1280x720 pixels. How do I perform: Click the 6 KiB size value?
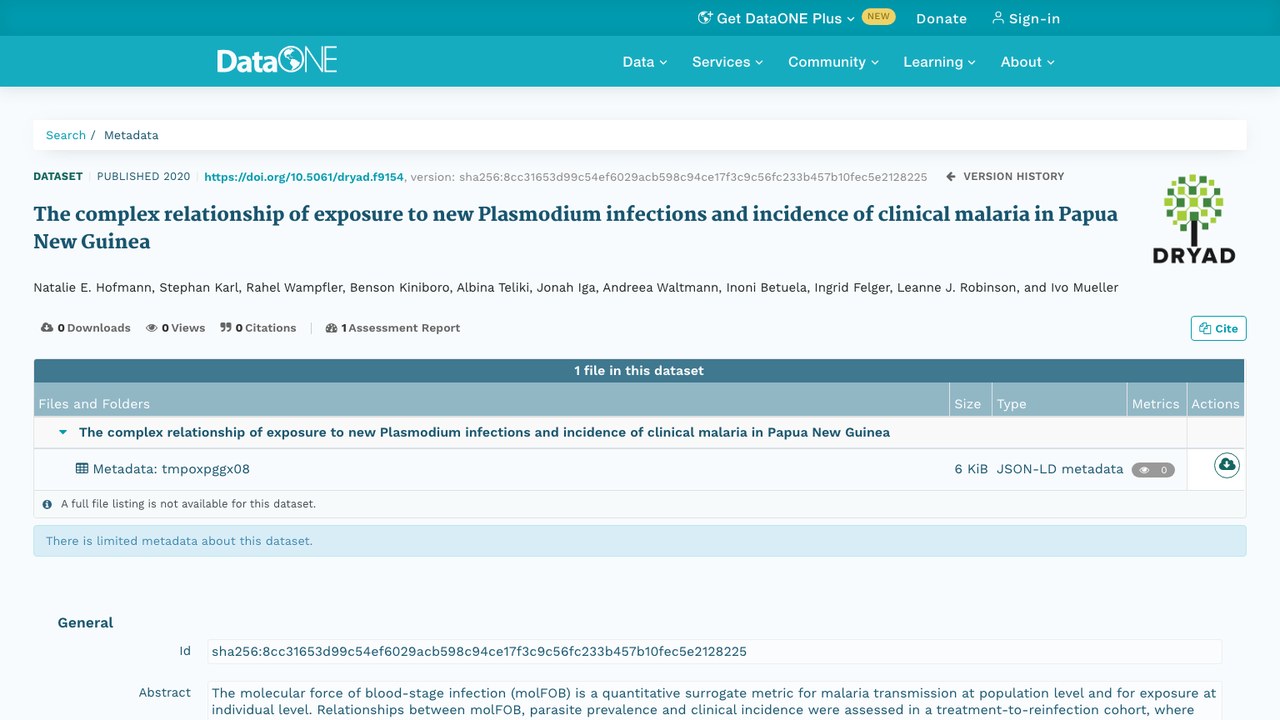971,469
